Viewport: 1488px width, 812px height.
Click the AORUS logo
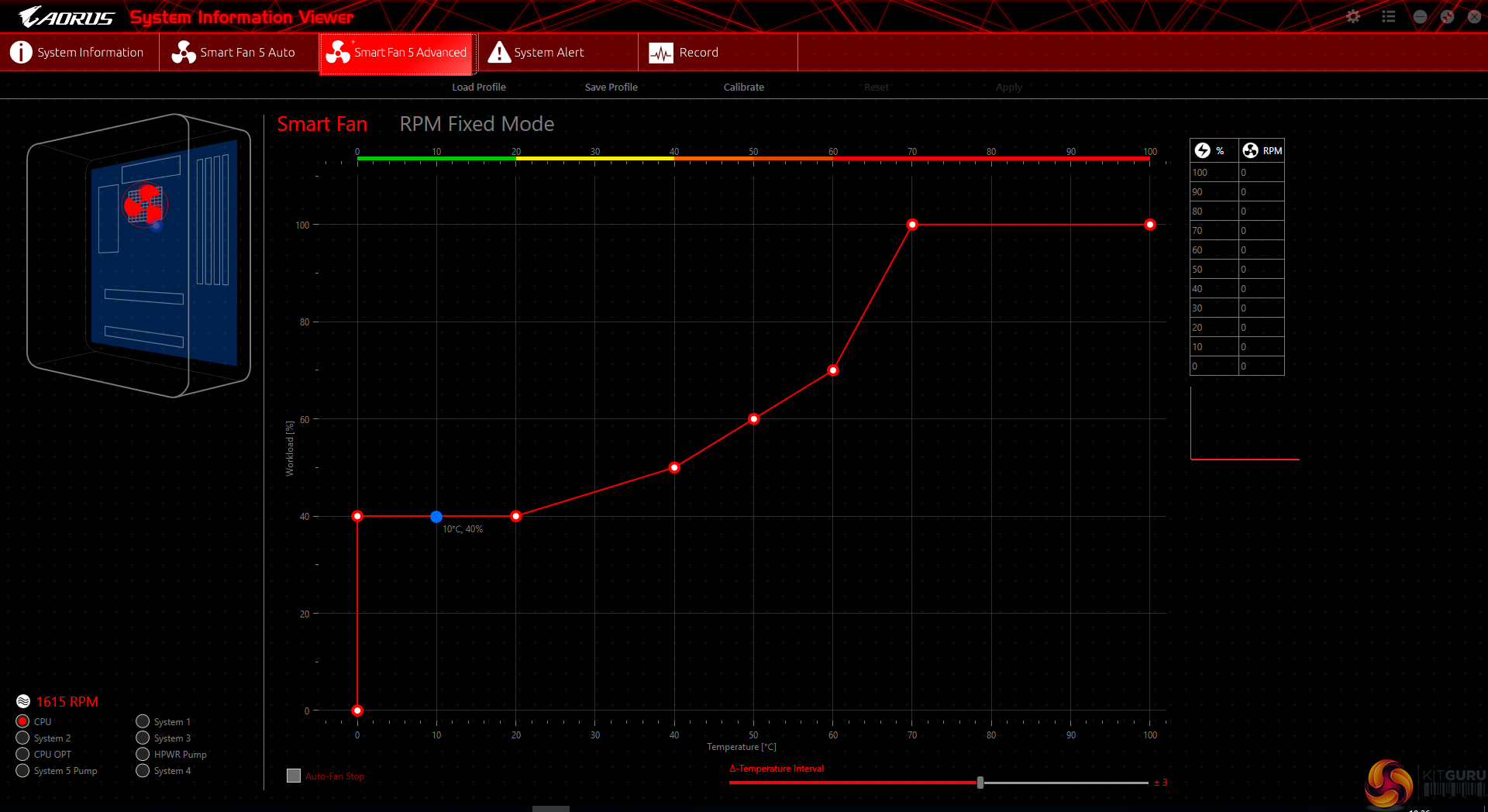tap(67, 16)
